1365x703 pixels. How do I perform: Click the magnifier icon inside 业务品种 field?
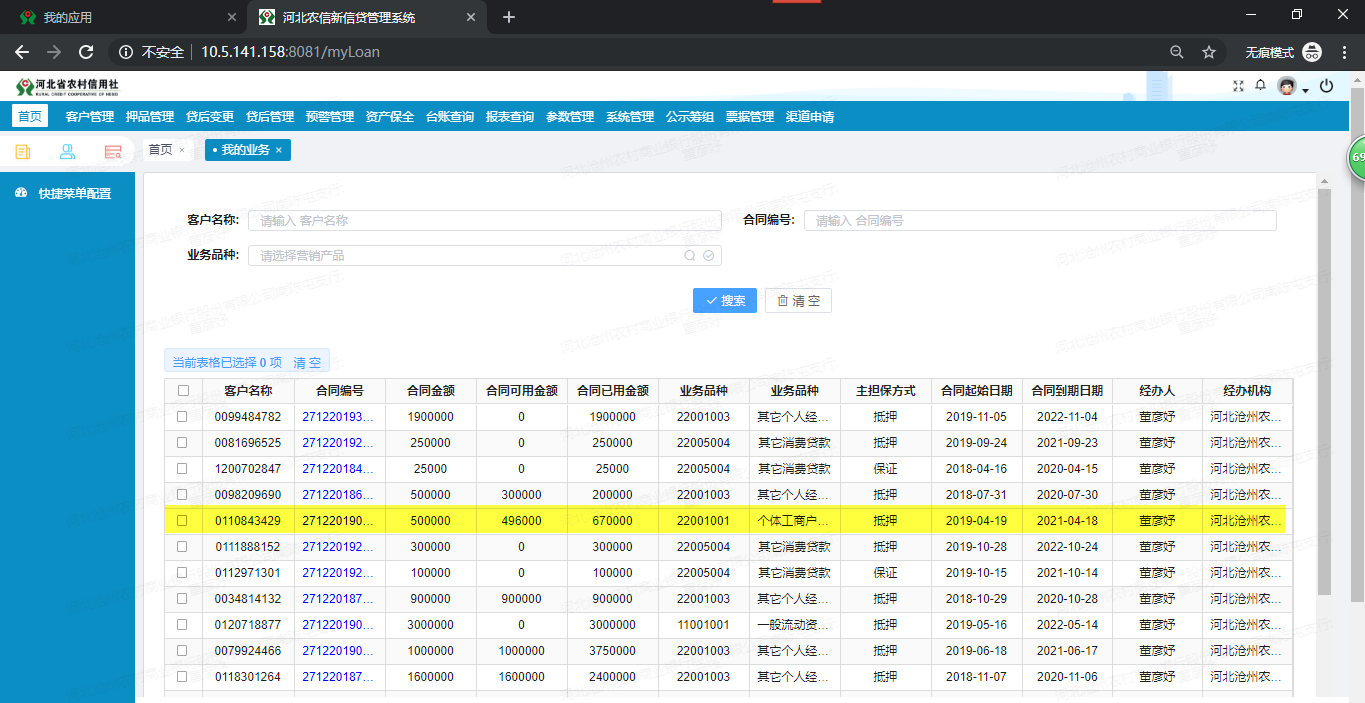click(x=689, y=255)
